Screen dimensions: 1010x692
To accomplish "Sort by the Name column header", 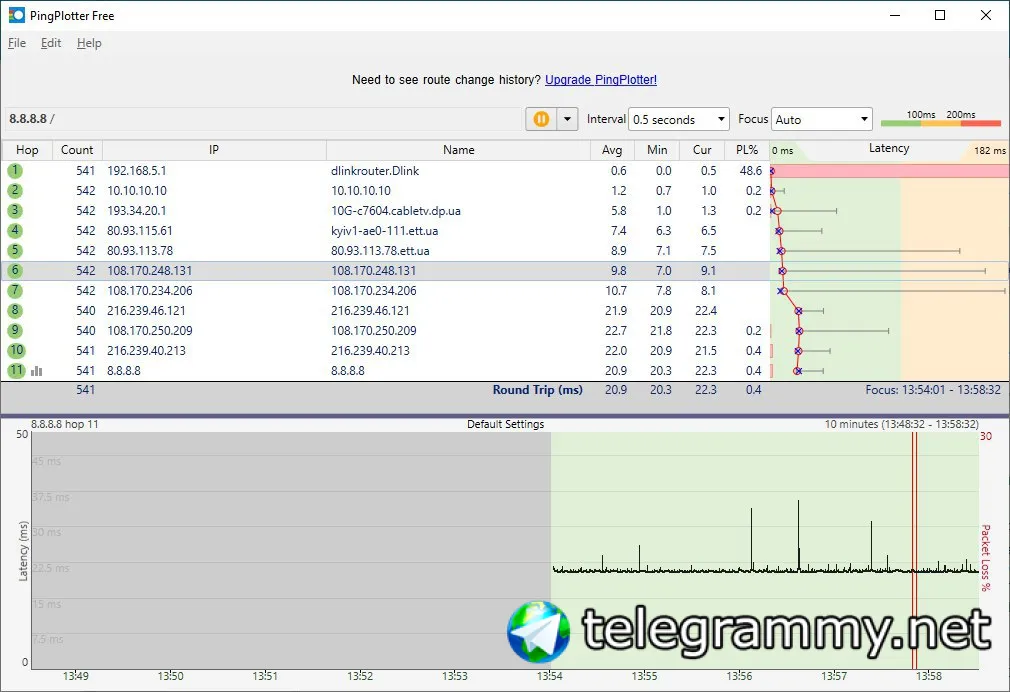I will 459,150.
